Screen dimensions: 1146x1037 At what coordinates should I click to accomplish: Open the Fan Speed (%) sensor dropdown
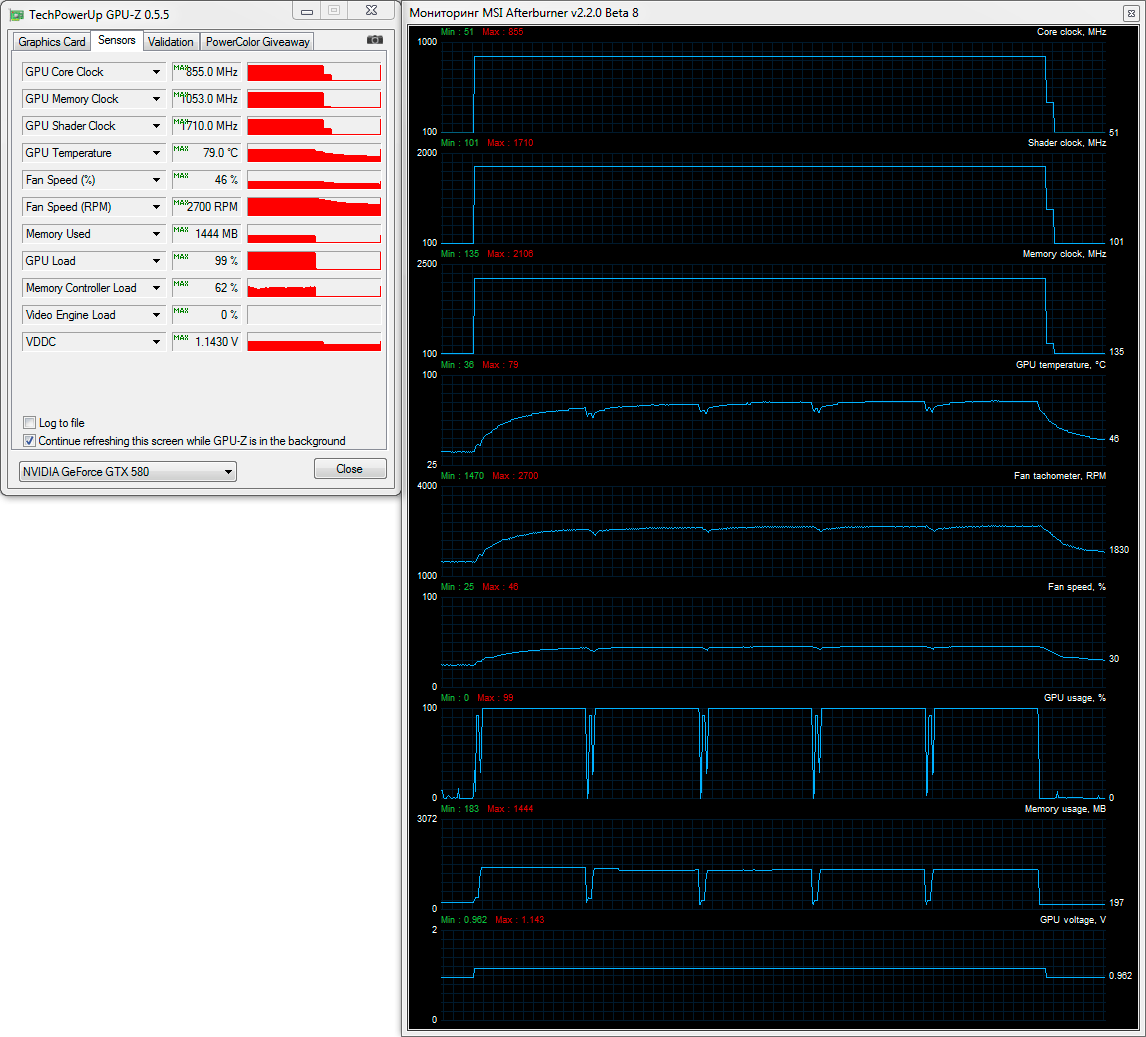tap(156, 180)
